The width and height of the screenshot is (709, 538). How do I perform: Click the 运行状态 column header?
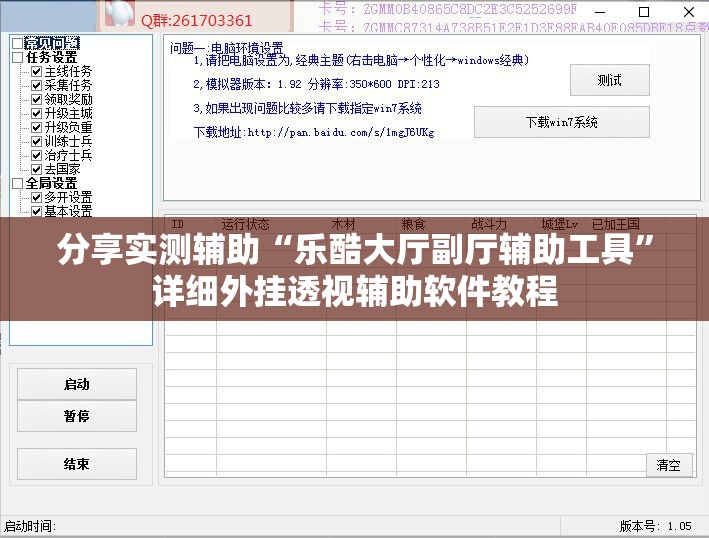coord(271,224)
